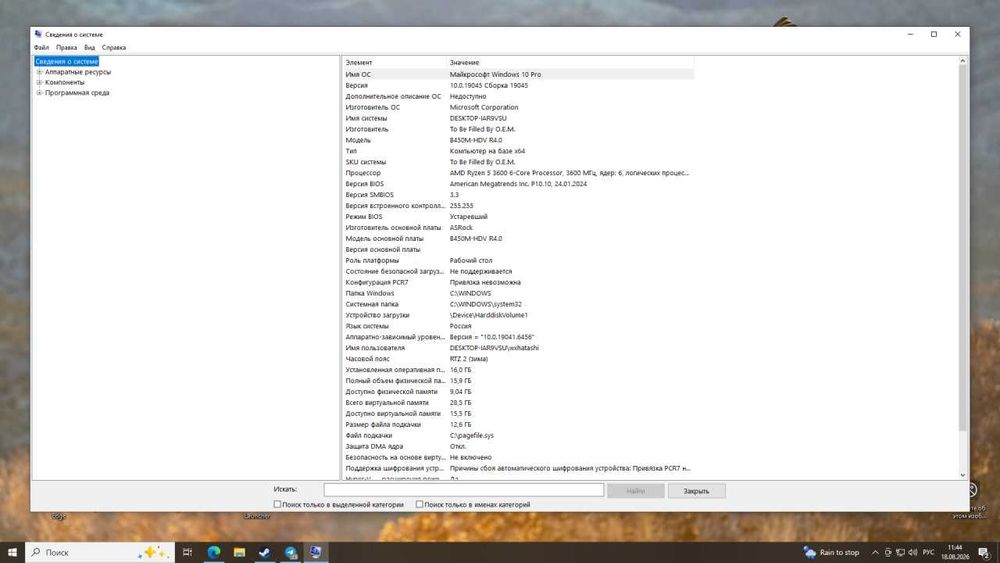Select the Роль платформы row
Image resolution: width=1000 pixels, height=563 pixels.
[518, 260]
